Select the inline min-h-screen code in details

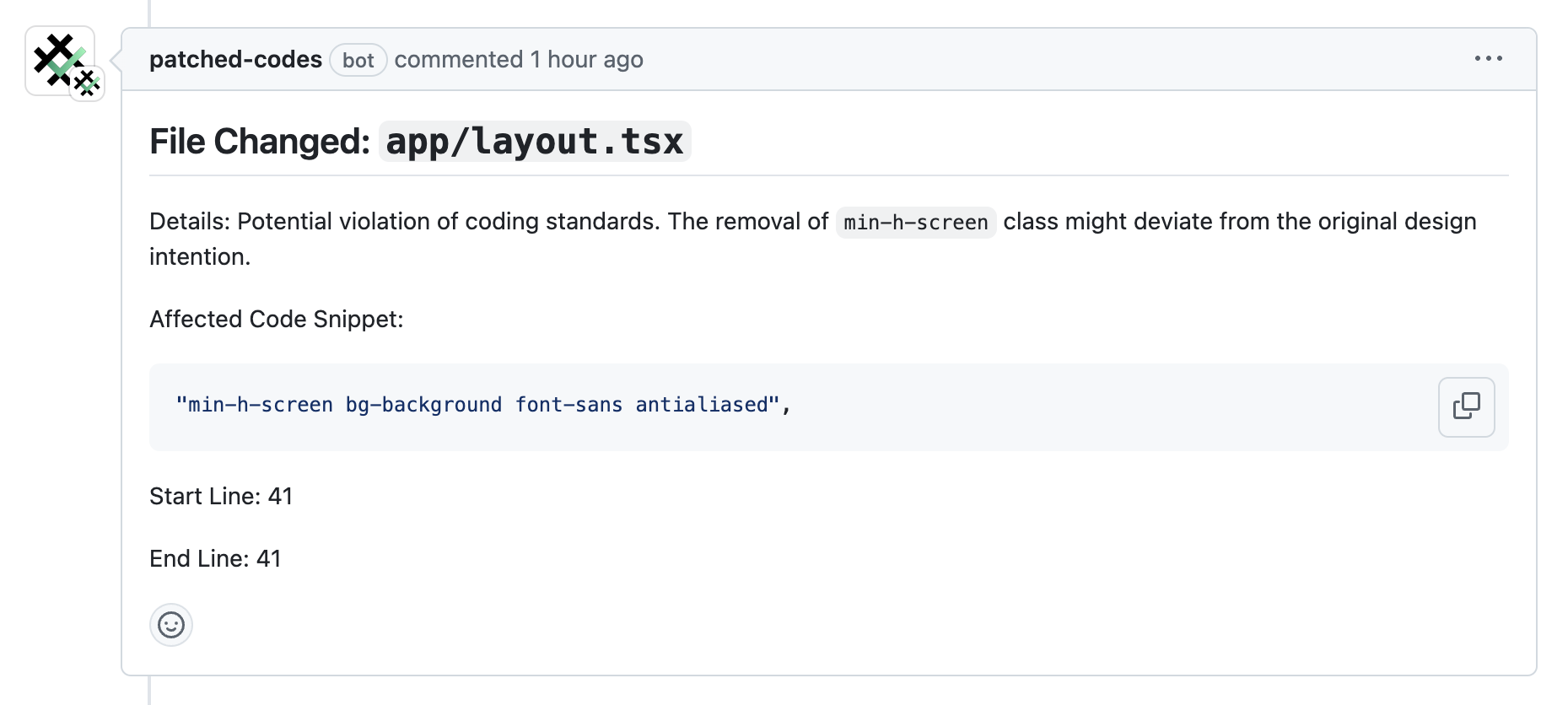pyautogui.click(x=916, y=223)
